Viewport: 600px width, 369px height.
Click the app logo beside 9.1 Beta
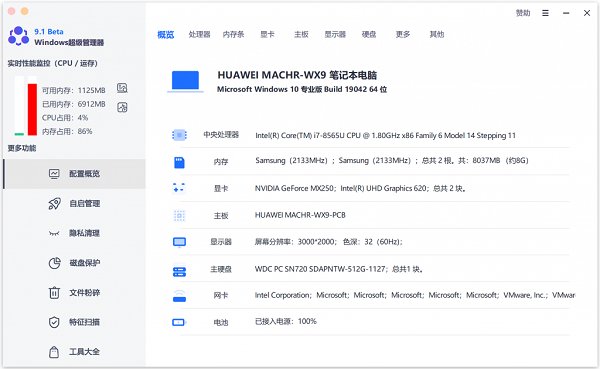click(x=18, y=36)
